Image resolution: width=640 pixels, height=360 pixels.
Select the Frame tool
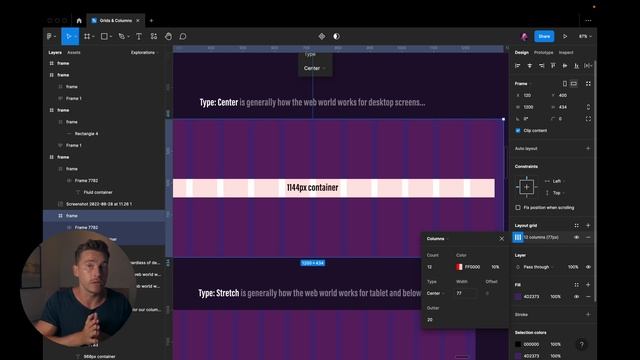tap(87, 36)
